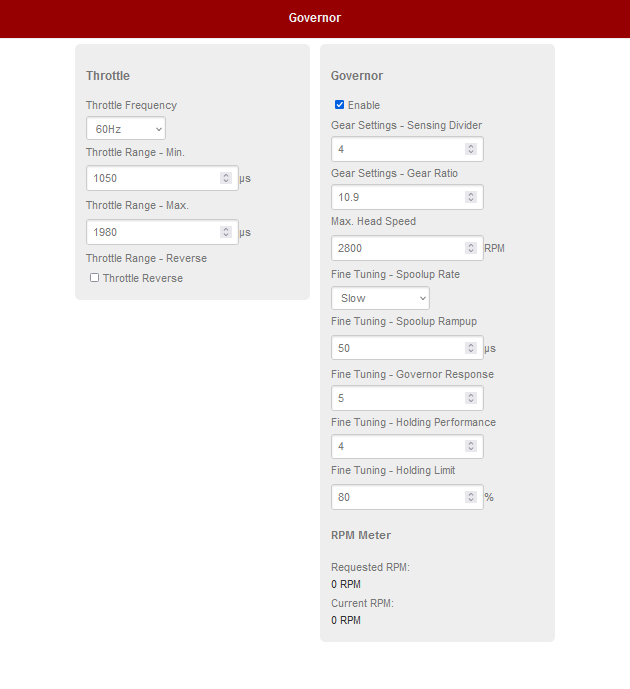Select the Gear Ratio input field
This screenshot has width=630, height=689.
tap(397, 197)
